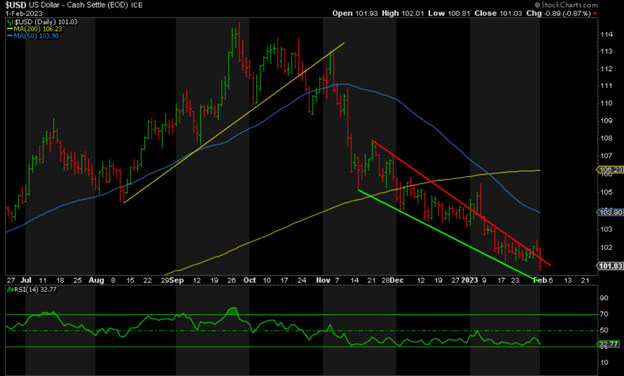Viewport: 624px width, 376px height.
Task: Click the High 102.01 value
Action: (x=403, y=14)
